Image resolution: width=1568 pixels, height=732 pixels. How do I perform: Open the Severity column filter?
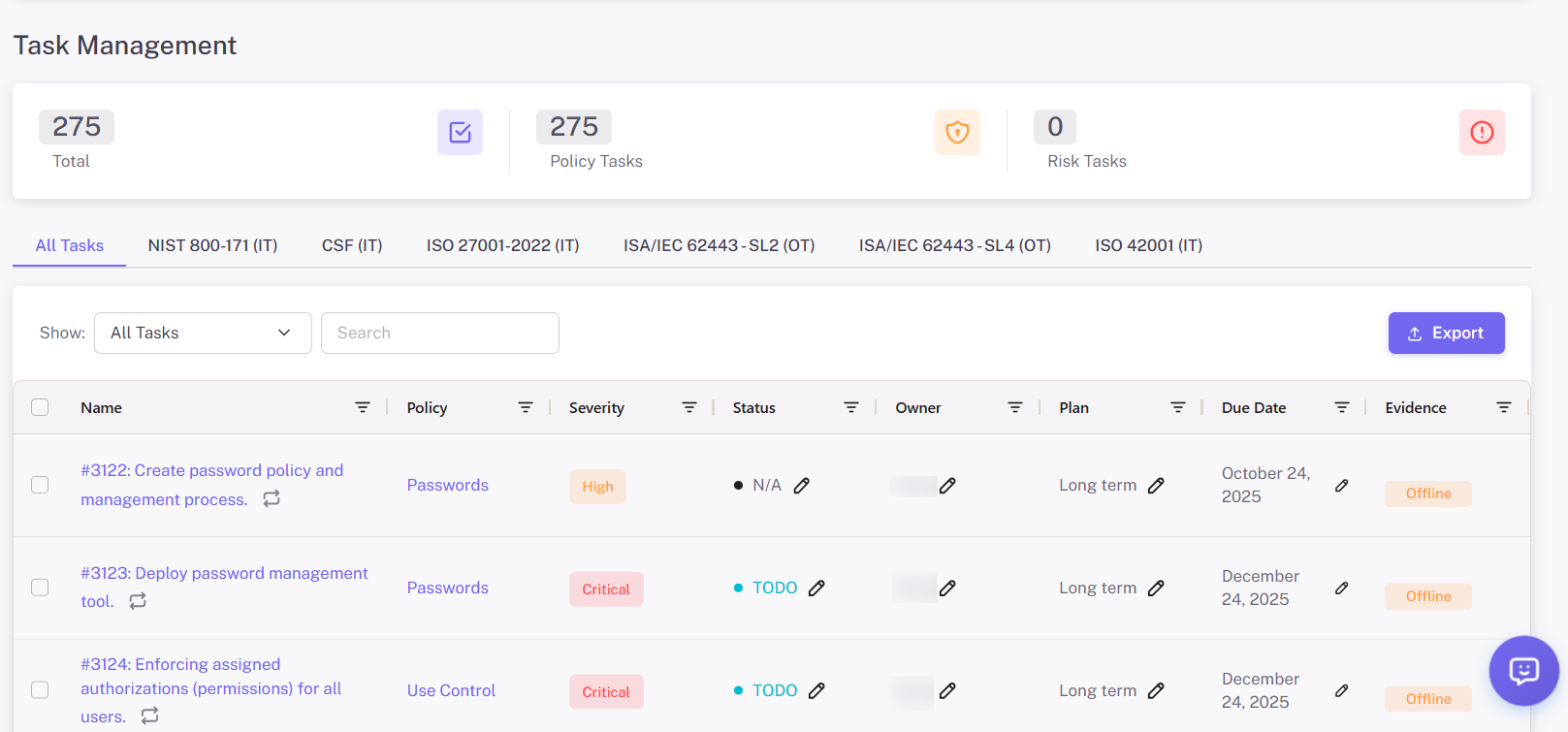tap(688, 407)
